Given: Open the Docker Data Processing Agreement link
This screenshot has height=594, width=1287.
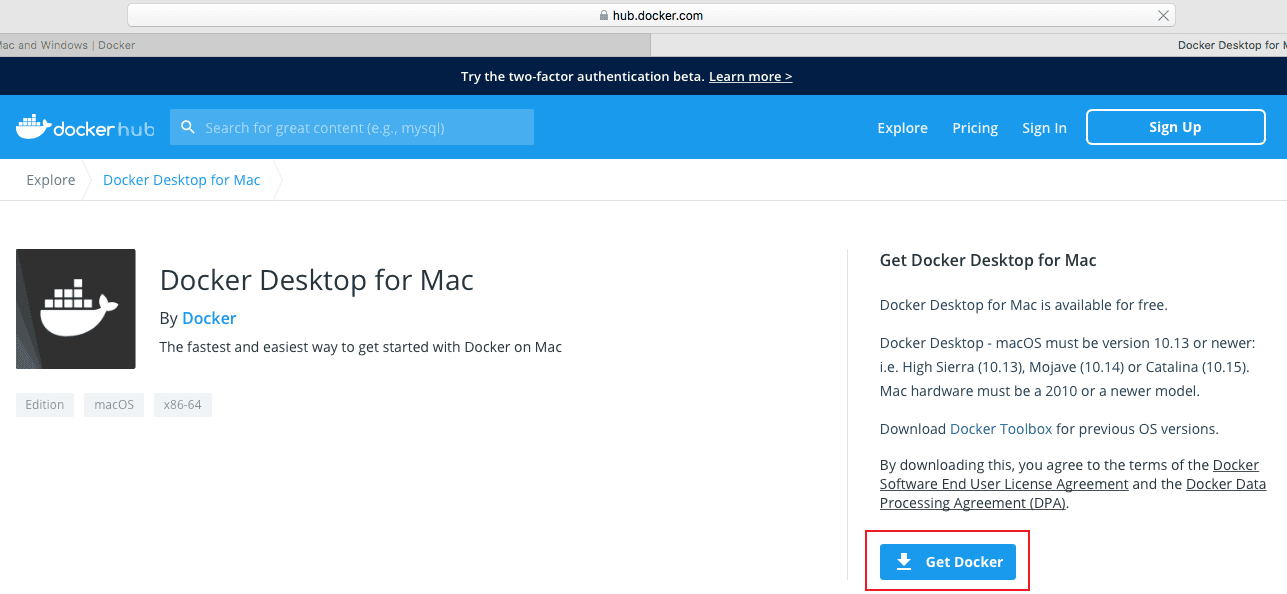Looking at the screenshot, I should click(x=1073, y=494).
